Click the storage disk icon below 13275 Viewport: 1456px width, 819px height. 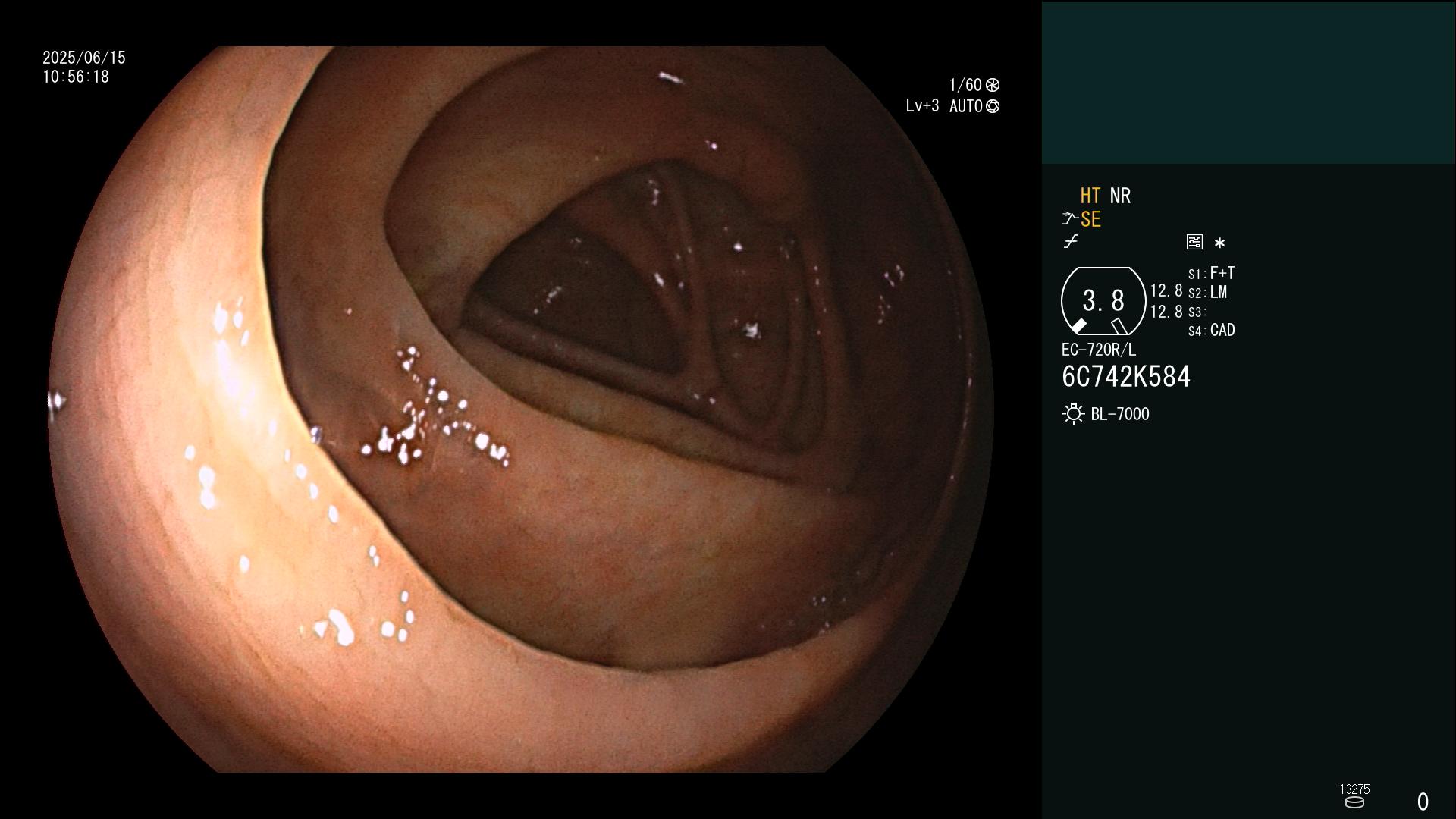click(1354, 802)
